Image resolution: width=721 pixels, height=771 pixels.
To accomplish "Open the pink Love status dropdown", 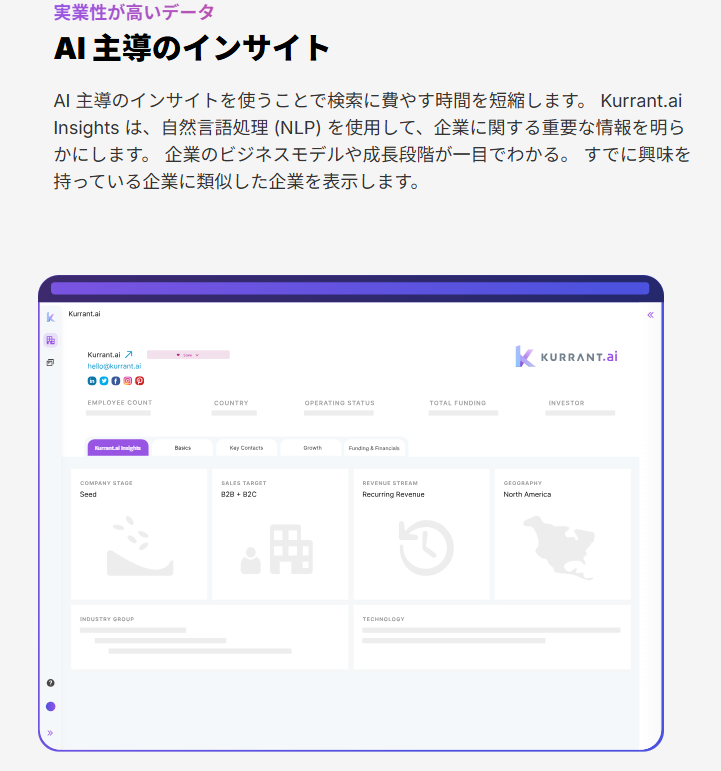I will tap(188, 355).
